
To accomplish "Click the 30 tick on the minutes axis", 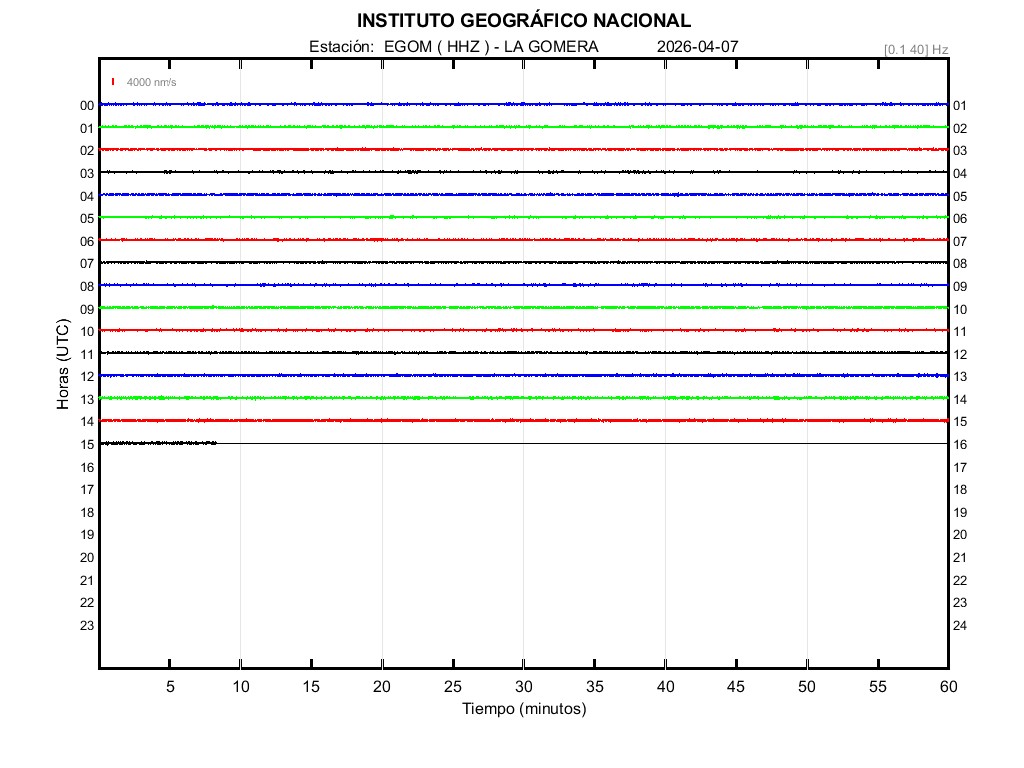I will click(523, 687).
